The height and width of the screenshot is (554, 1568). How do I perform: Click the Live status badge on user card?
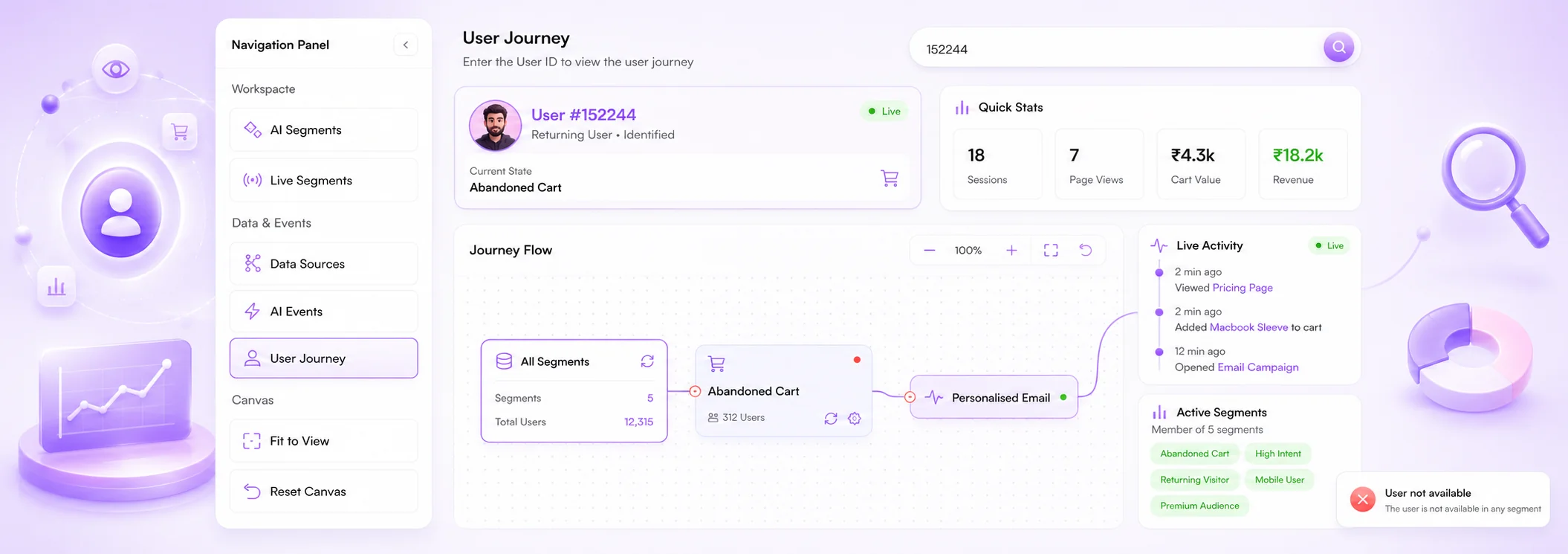pos(884,112)
